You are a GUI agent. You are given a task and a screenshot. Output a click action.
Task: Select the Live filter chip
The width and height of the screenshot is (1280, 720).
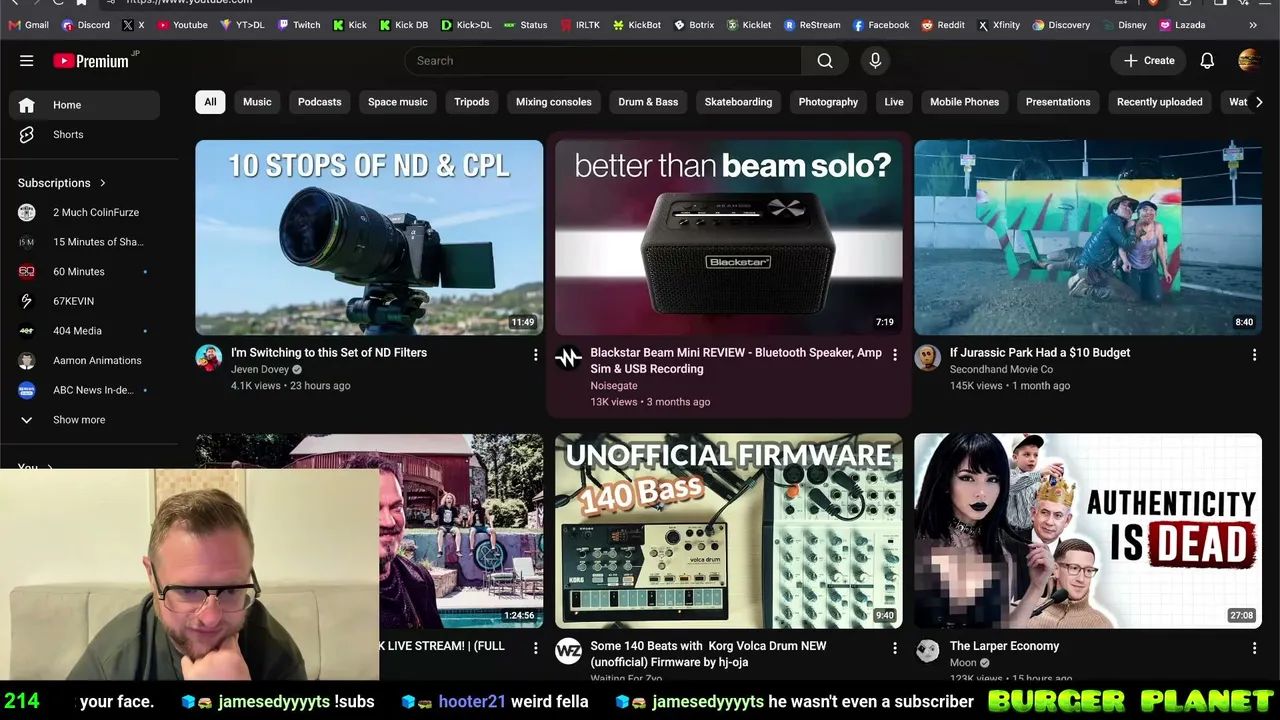tap(894, 102)
